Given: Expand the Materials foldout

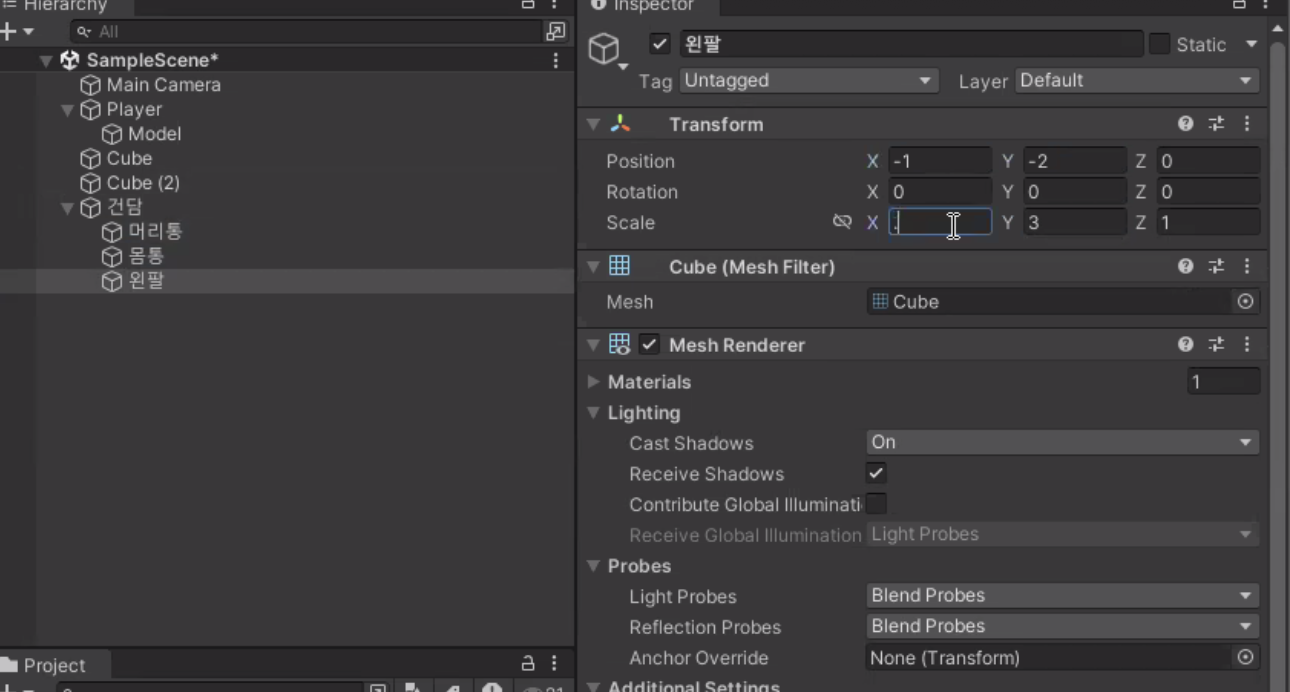Looking at the screenshot, I should [594, 382].
